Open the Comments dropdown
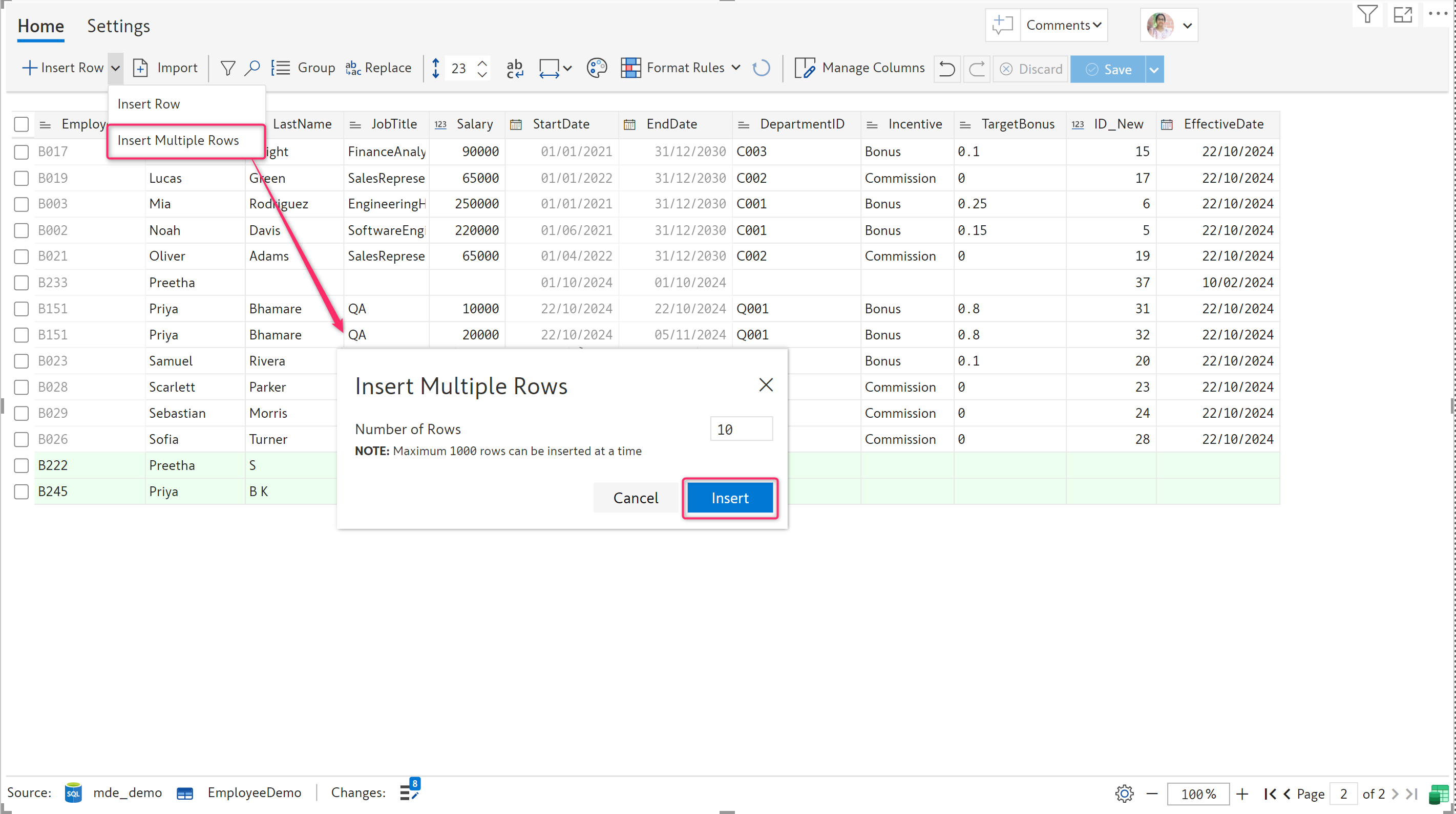Screen dimensions: 1456x814 [x=1063, y=25]
